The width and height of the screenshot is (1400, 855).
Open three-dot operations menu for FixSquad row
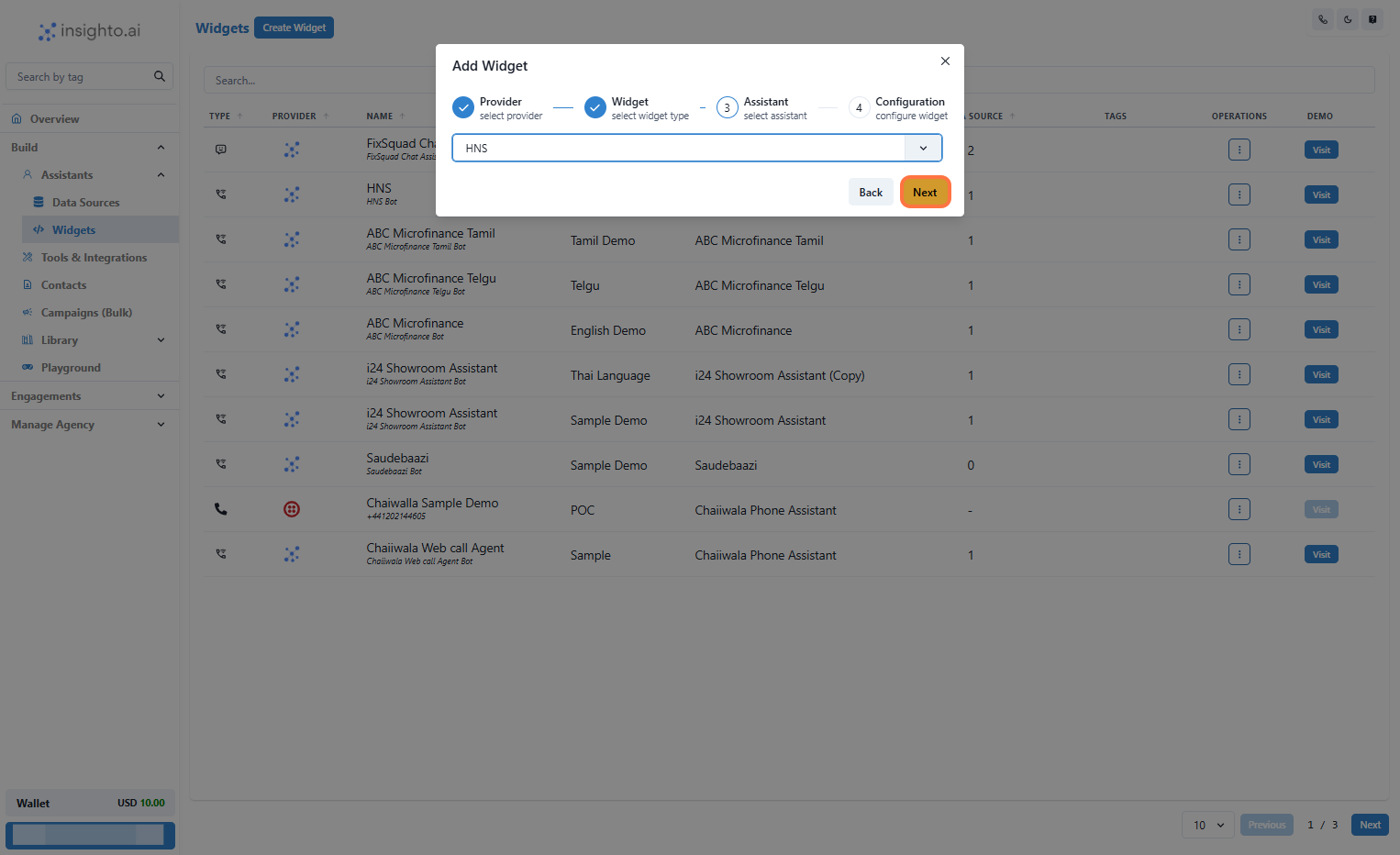1239,150
